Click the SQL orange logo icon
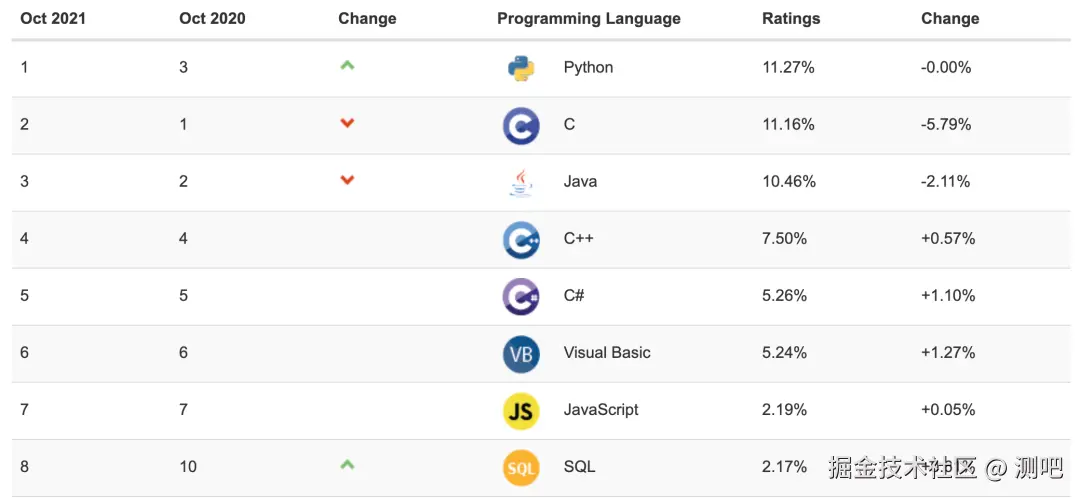The height and width of the screenshot is (498, 1080). click(521, 467)
